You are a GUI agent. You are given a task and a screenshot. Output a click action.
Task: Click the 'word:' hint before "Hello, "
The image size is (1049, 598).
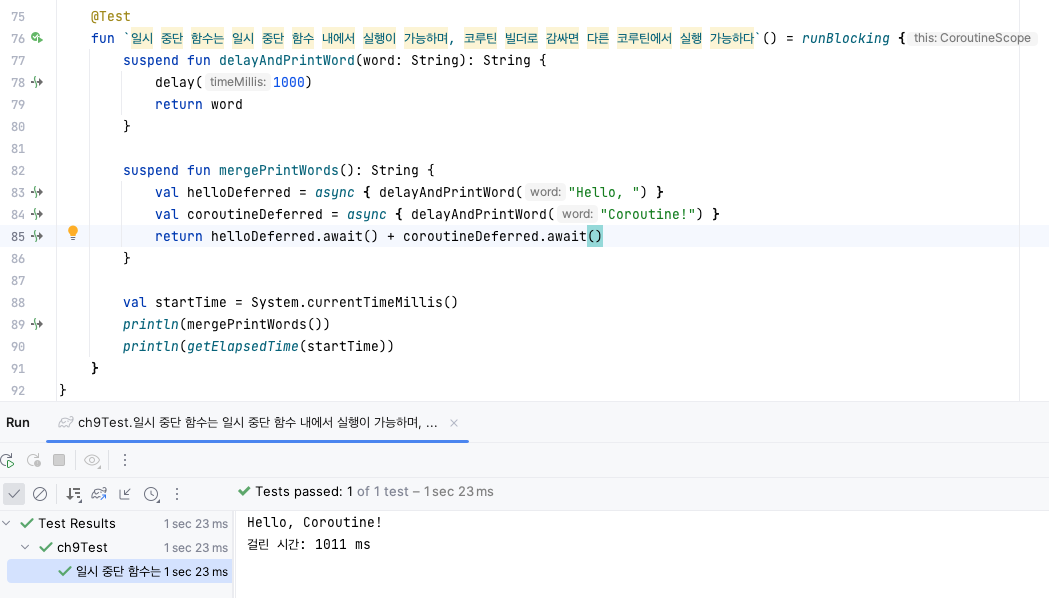pyautogui.click(x=545, y=193)
